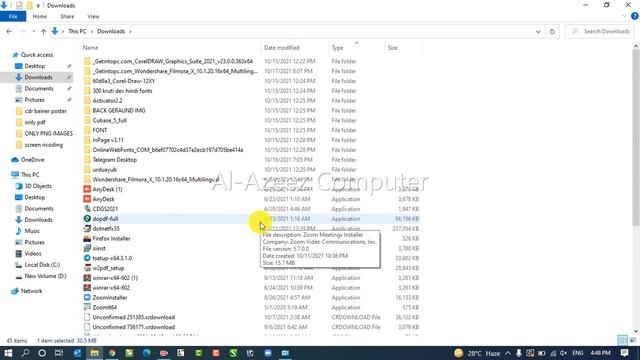Open Task View on the taskbar
Viewport: 640px width, 360px height.
point(59,353)
